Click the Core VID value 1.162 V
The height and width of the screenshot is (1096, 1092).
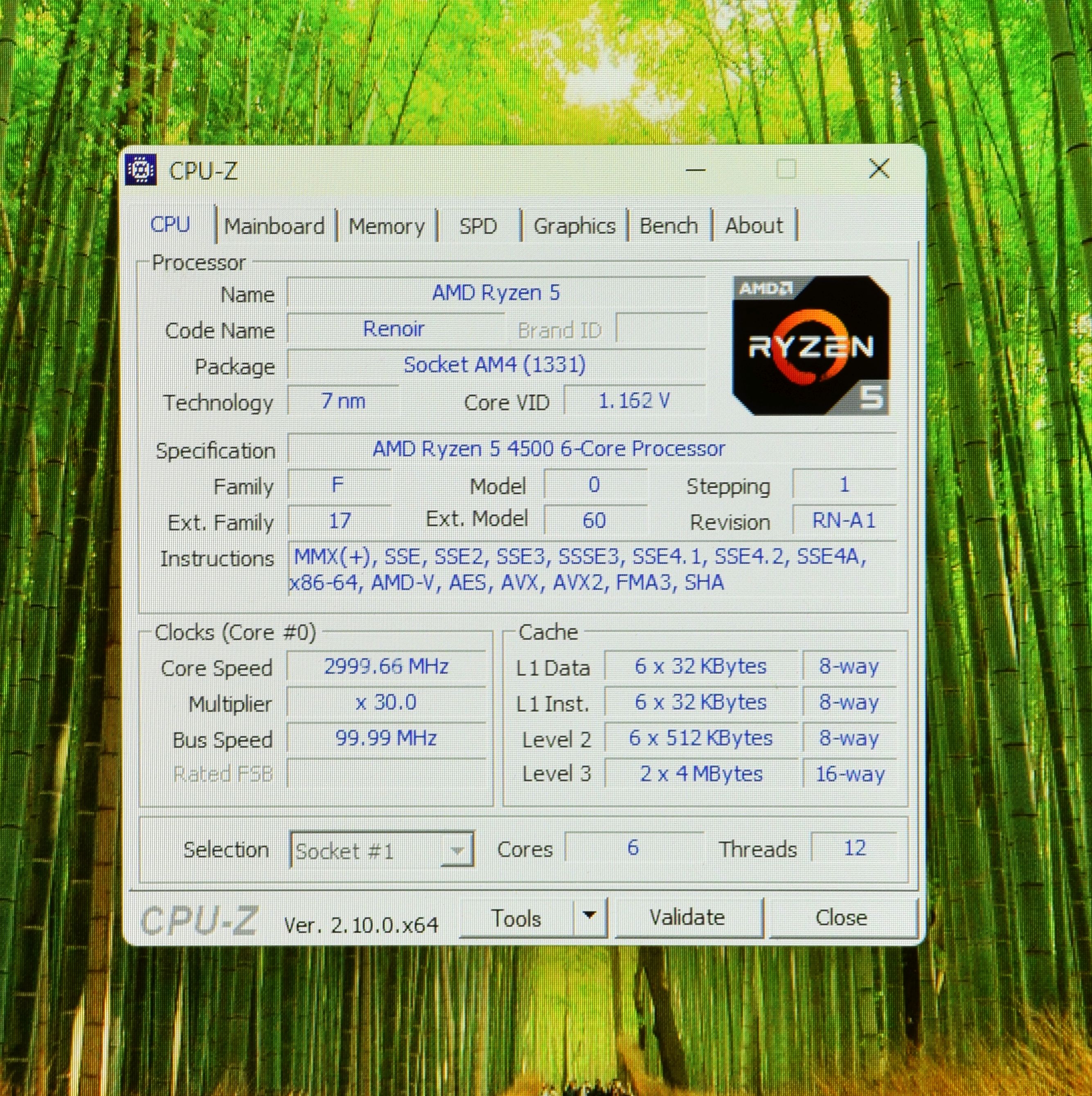point(635,401)
